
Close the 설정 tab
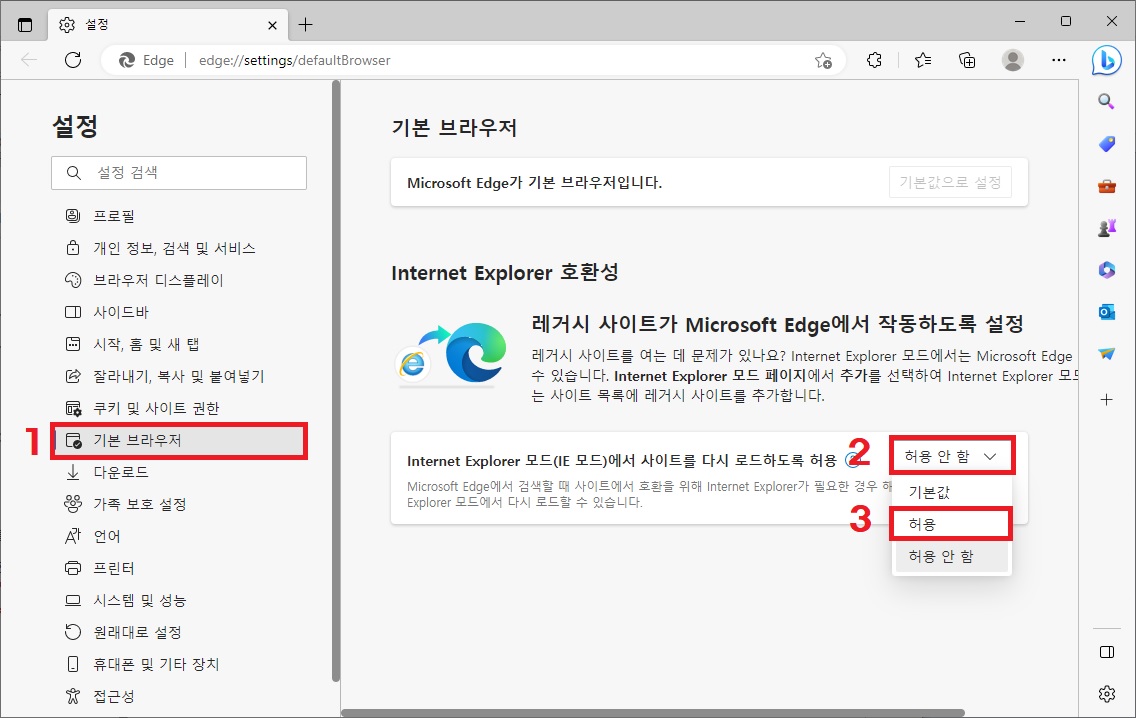pyautogui.click(x=272, y=25)
